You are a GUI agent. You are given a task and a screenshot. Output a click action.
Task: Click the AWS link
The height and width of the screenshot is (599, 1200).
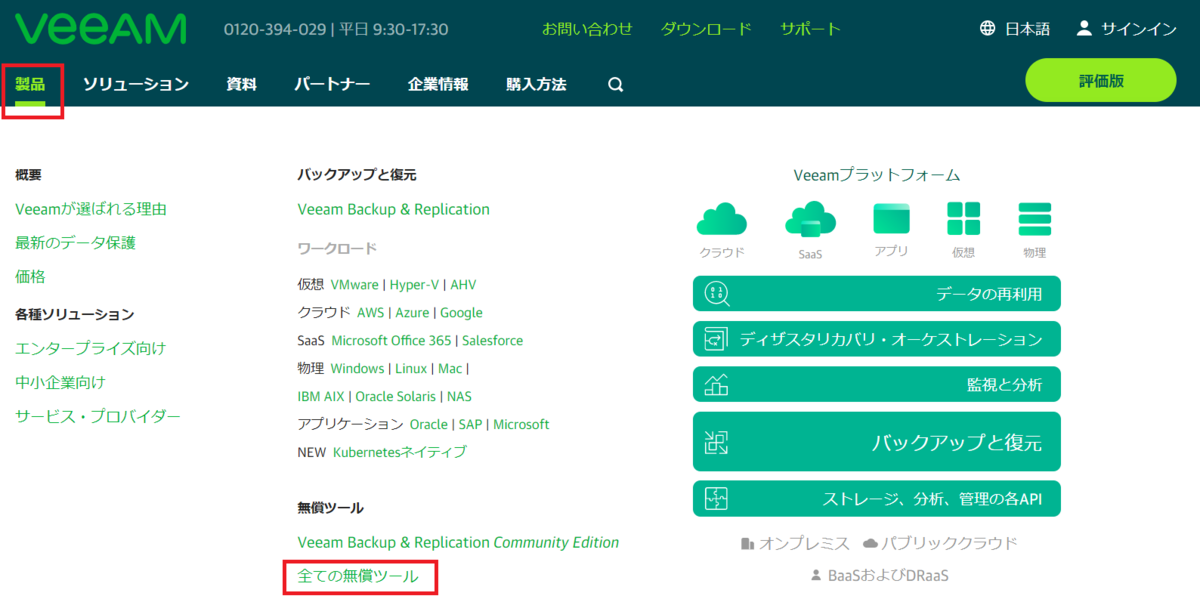(370, 312)
